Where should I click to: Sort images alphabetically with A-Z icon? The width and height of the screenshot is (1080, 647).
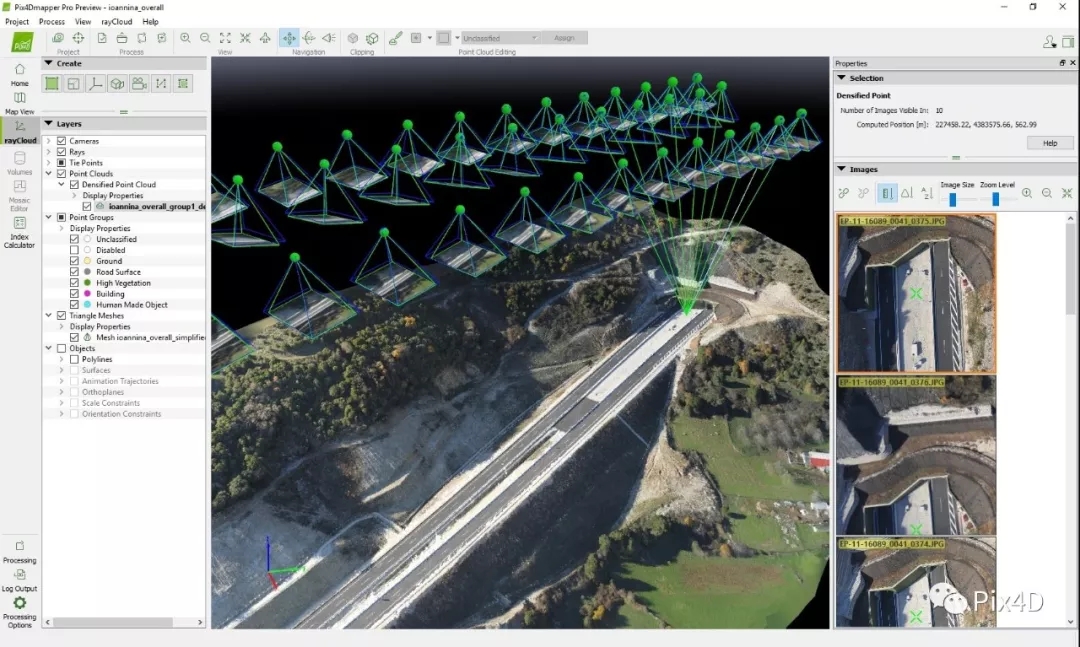point(927,193)
